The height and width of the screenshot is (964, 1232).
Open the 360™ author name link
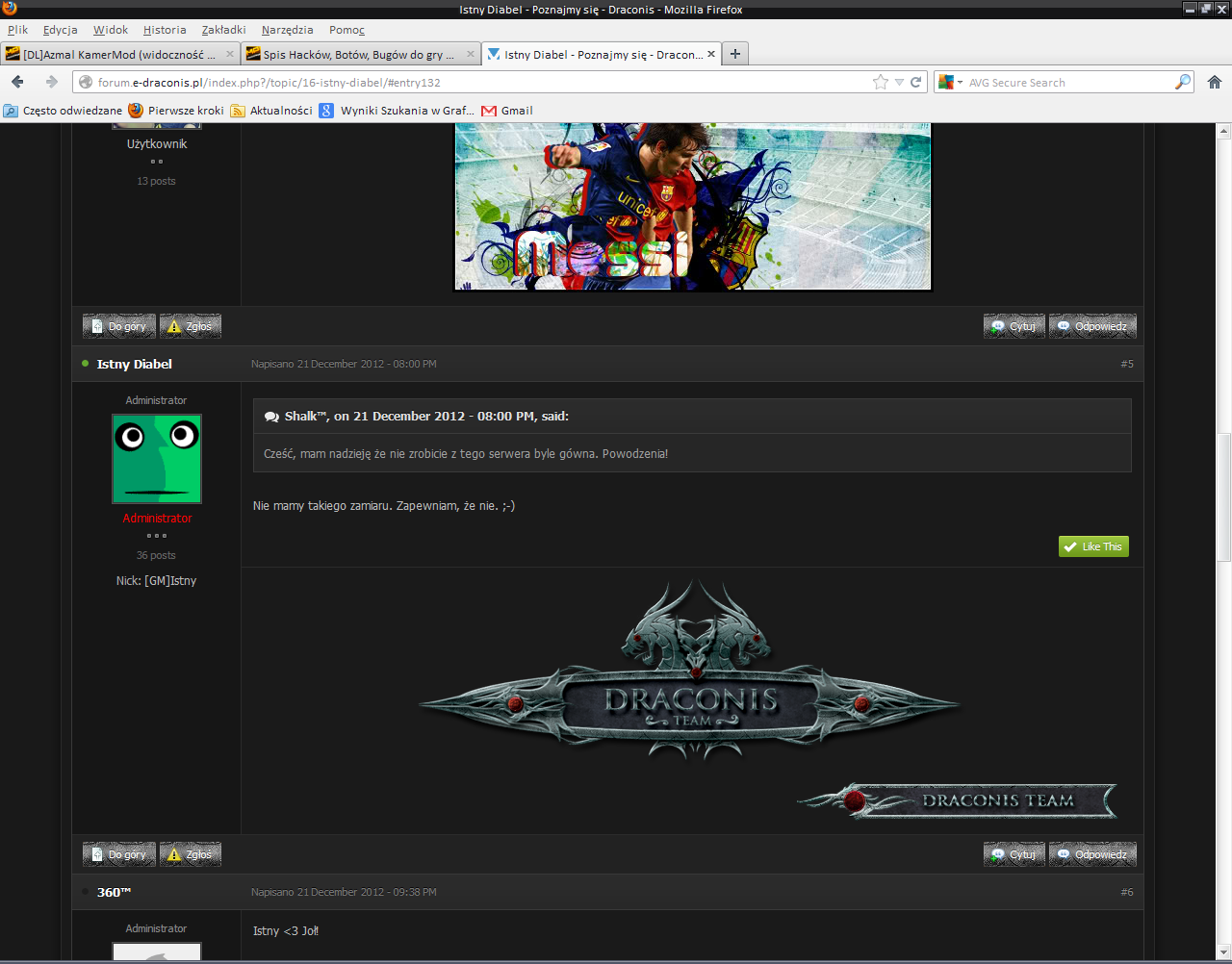115,892
